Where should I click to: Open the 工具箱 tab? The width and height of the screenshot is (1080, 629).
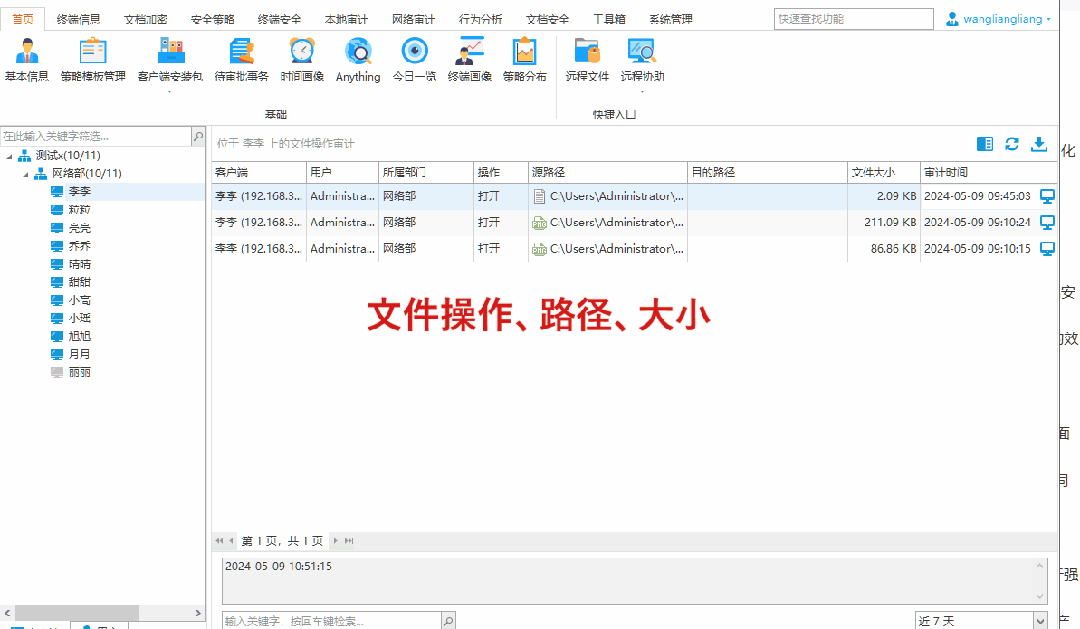tap(610, 19)
